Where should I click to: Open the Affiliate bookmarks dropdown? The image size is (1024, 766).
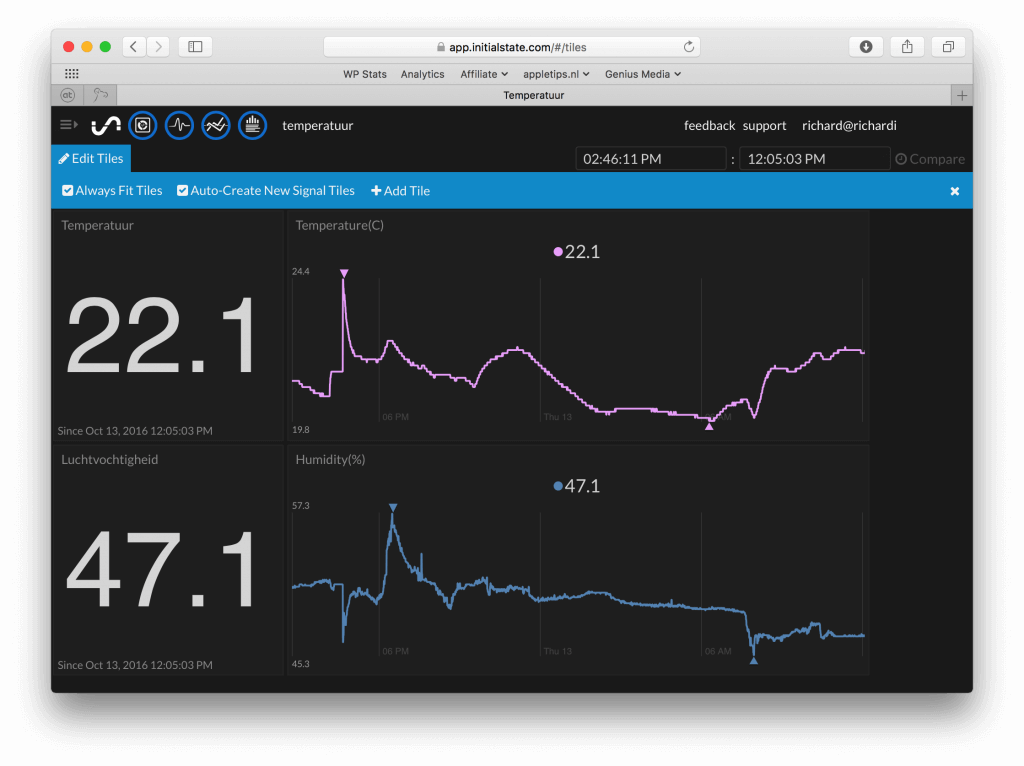(x=483, y=73)
